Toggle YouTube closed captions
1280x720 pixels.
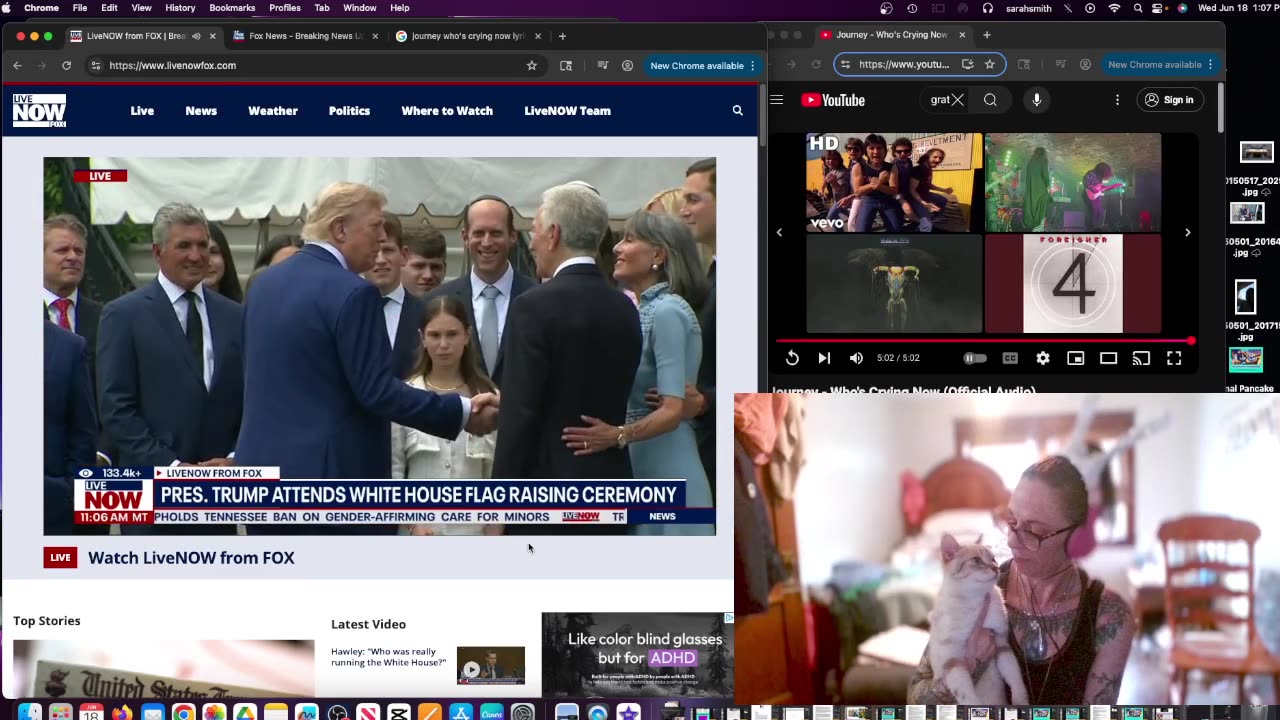(x=1010, y=358)
